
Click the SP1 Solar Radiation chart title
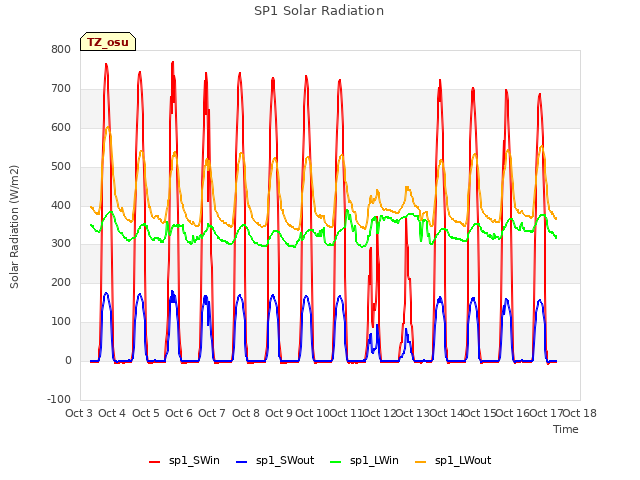319,11
